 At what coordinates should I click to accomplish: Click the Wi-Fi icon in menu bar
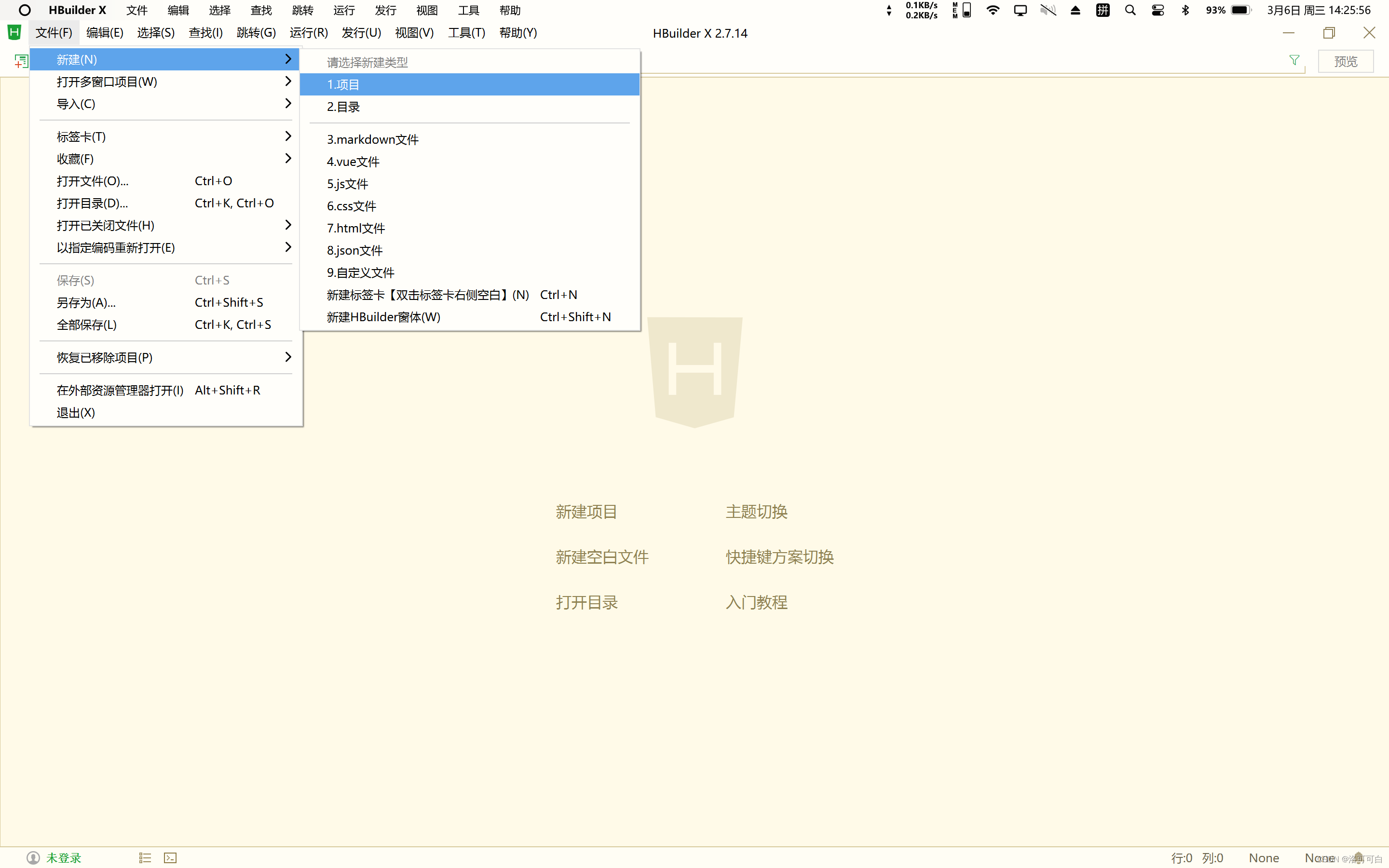coord(993,10)
